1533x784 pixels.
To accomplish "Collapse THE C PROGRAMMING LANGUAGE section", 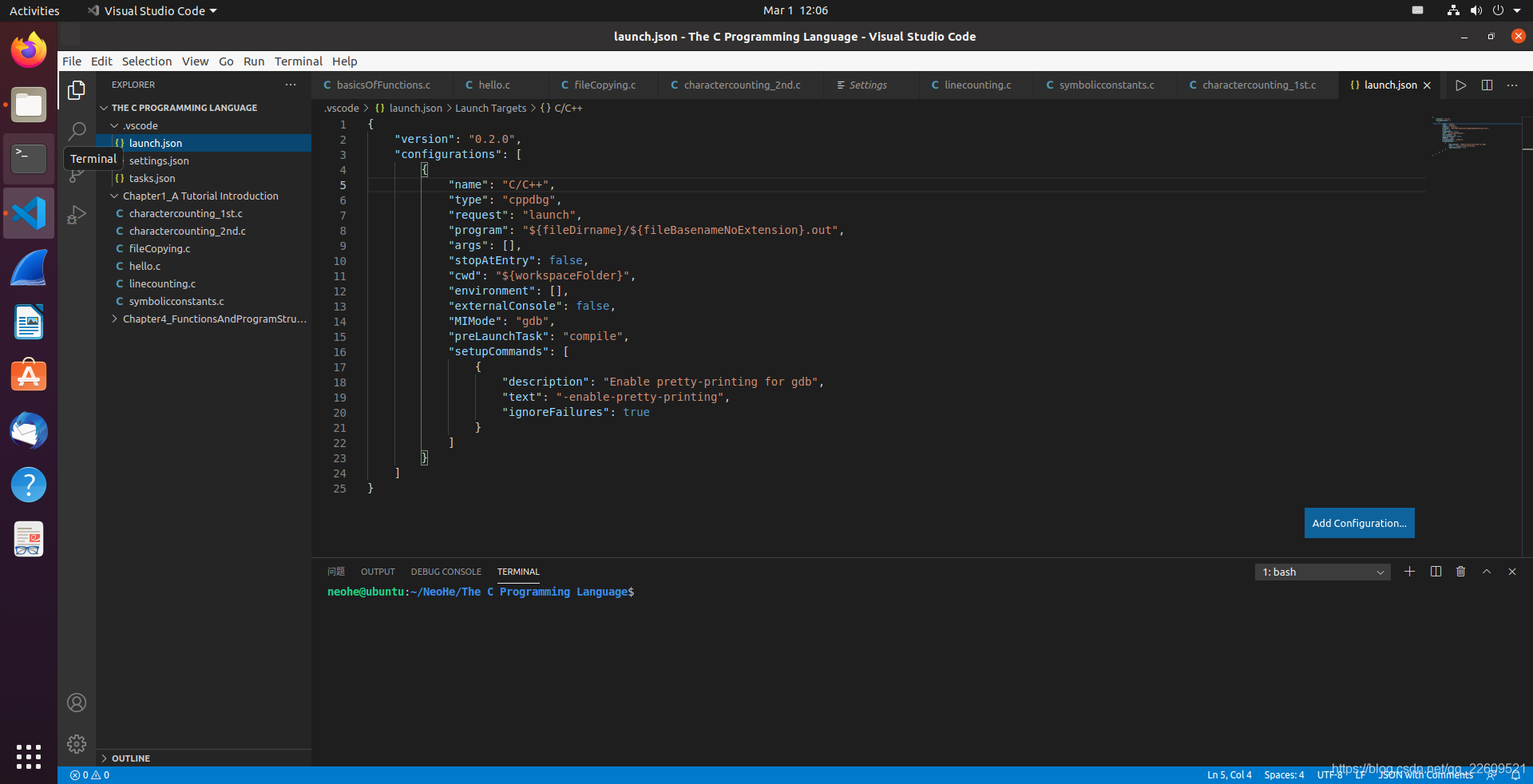I will [184, 108].
